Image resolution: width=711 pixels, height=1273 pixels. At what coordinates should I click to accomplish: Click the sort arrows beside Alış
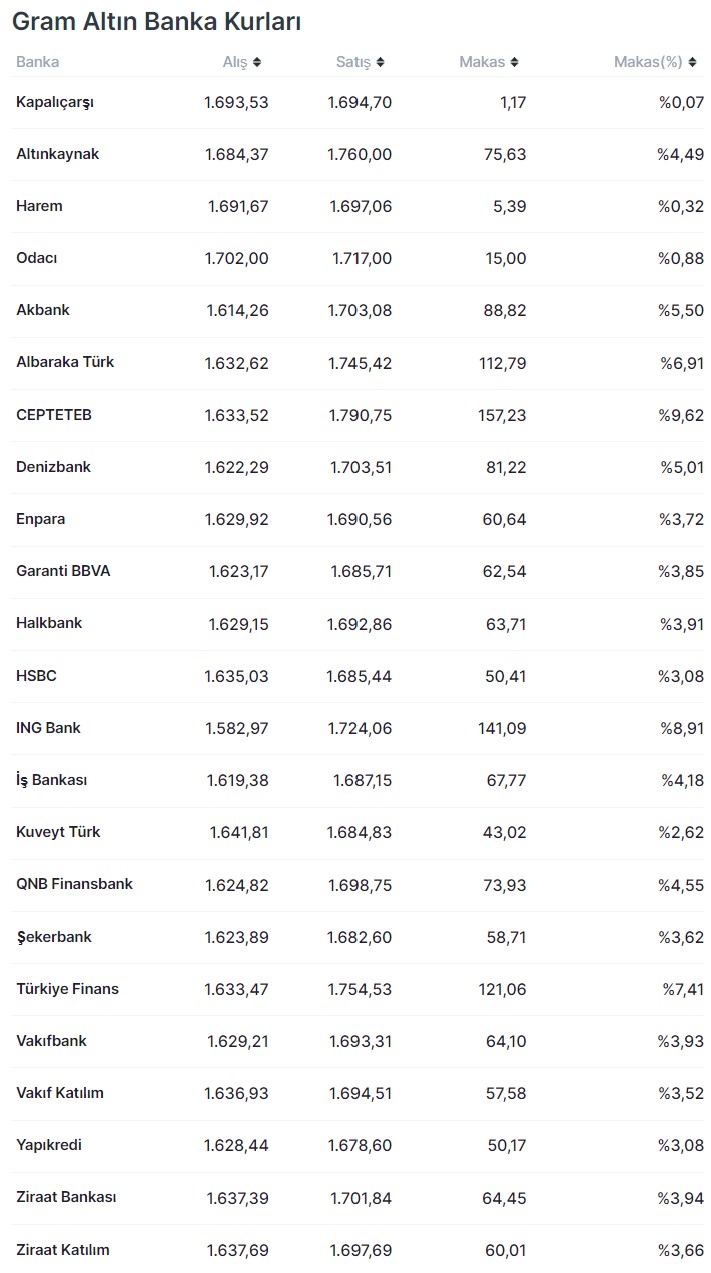257,62
